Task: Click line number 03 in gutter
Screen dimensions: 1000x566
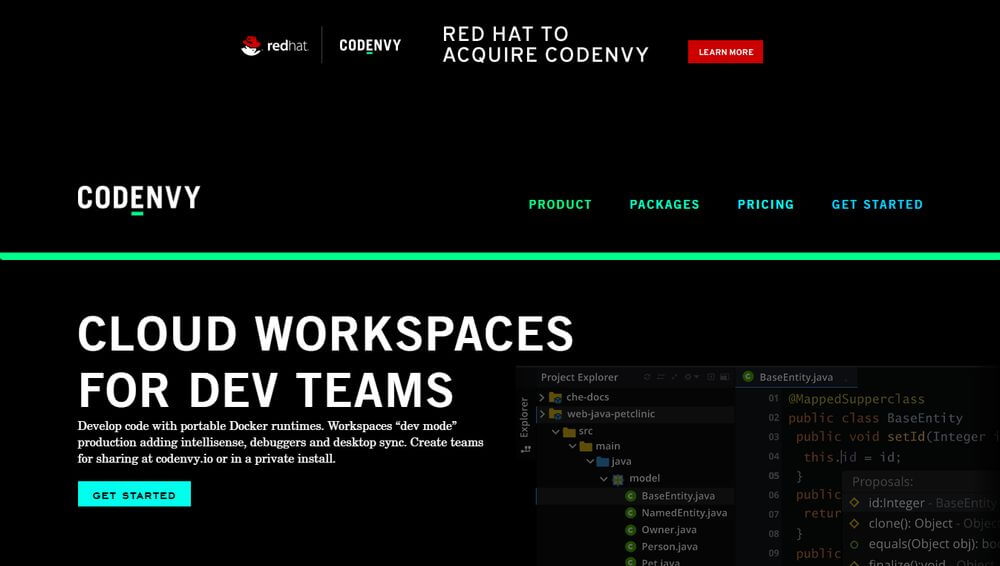Action: coord(774,437)
